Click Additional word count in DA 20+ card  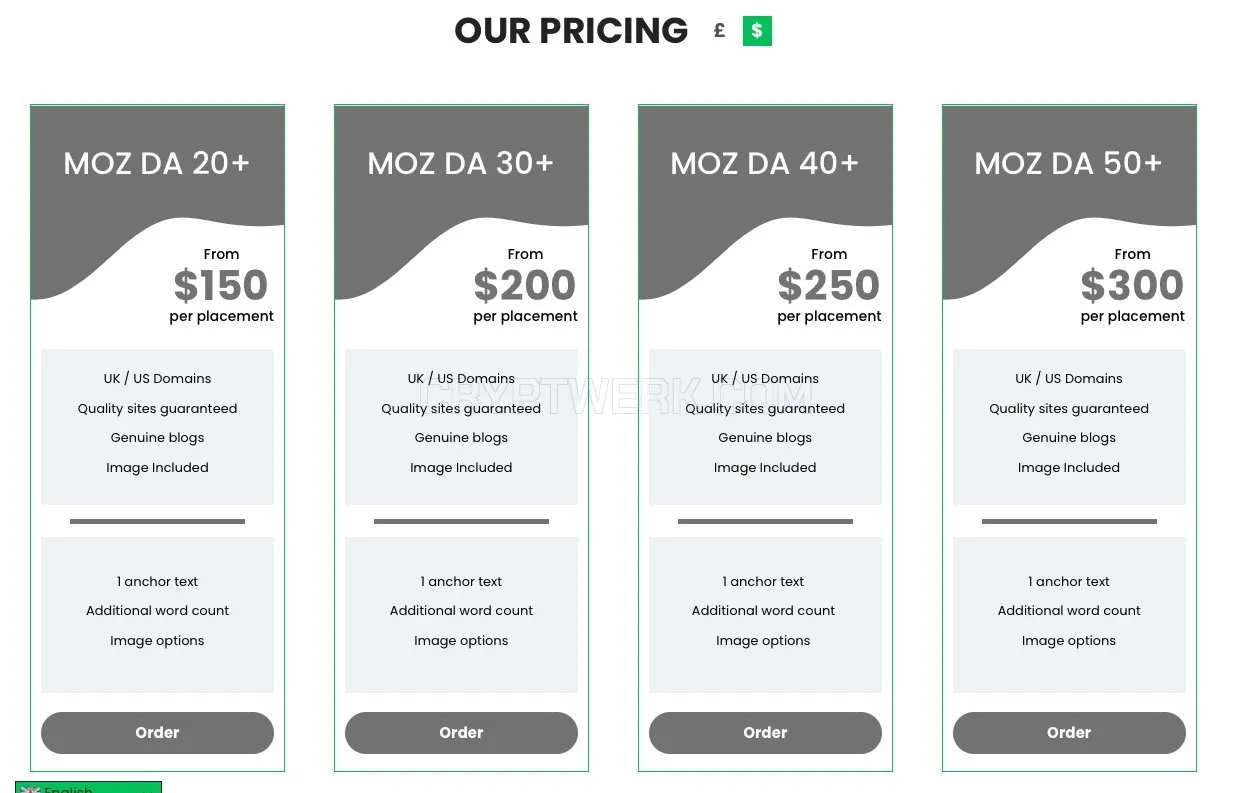click(x=157, y=611)
